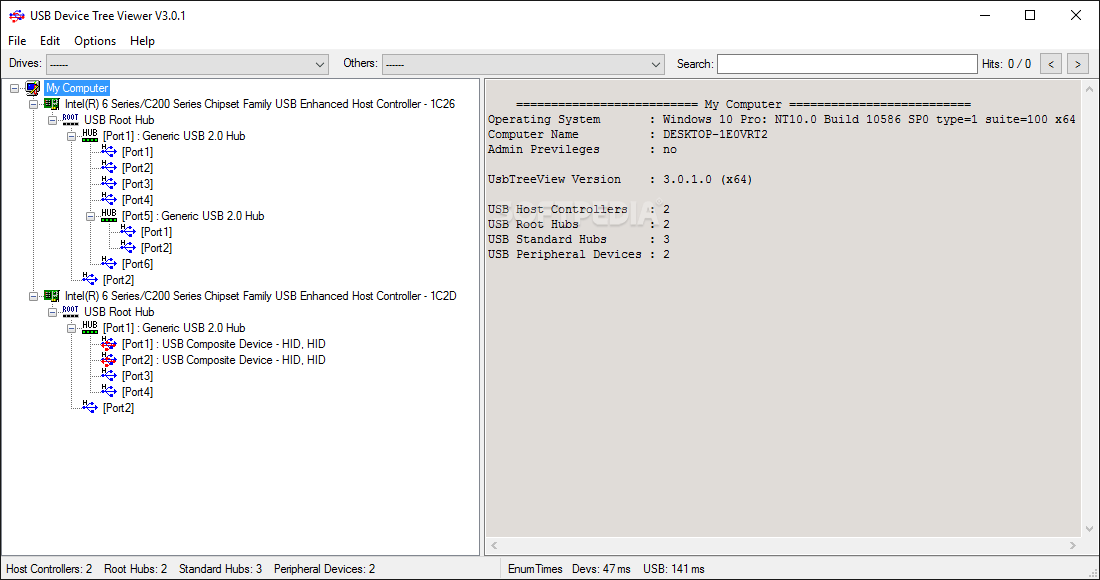Image resolution: width=1100 pixels, height=580 pixels.
Task: Click inside the Search input field
Action: pyautogui.click(x=848, y=63)
